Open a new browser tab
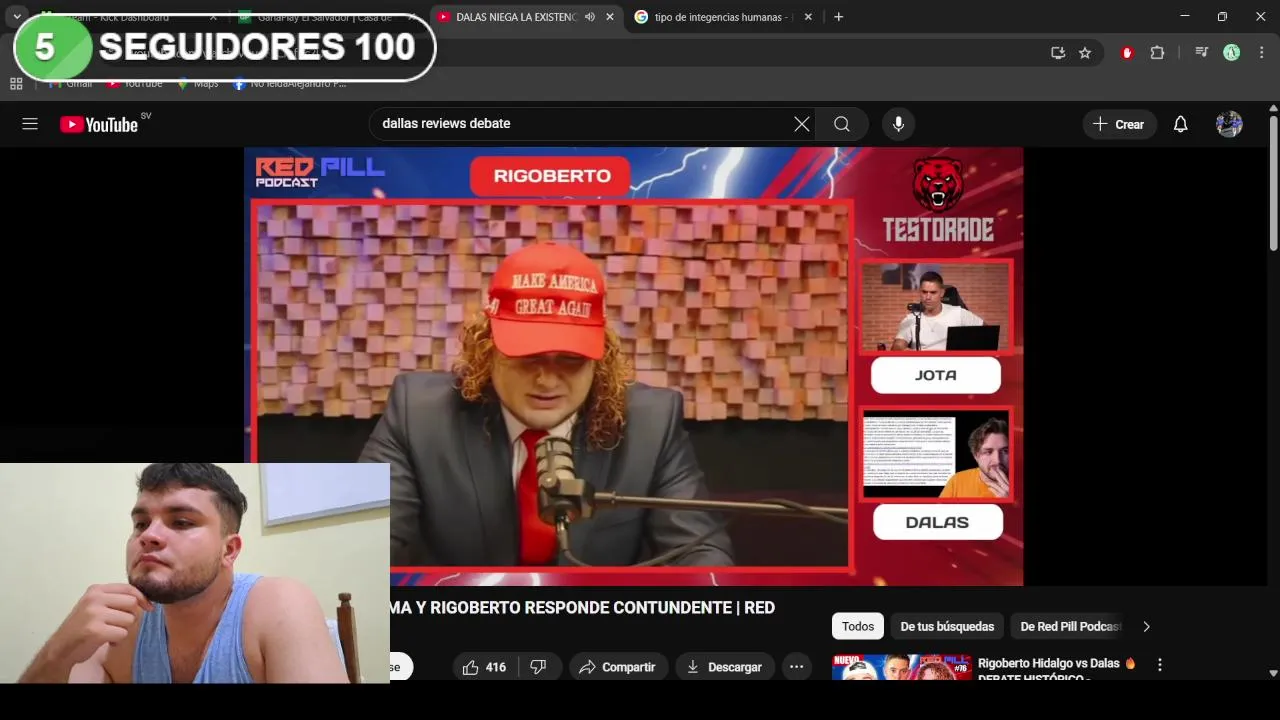Screen dimensions: 1280x720 pos(838,17)
